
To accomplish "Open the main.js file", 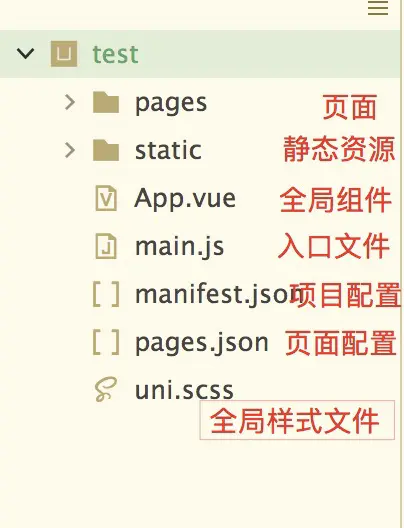I will pos(179,247).
